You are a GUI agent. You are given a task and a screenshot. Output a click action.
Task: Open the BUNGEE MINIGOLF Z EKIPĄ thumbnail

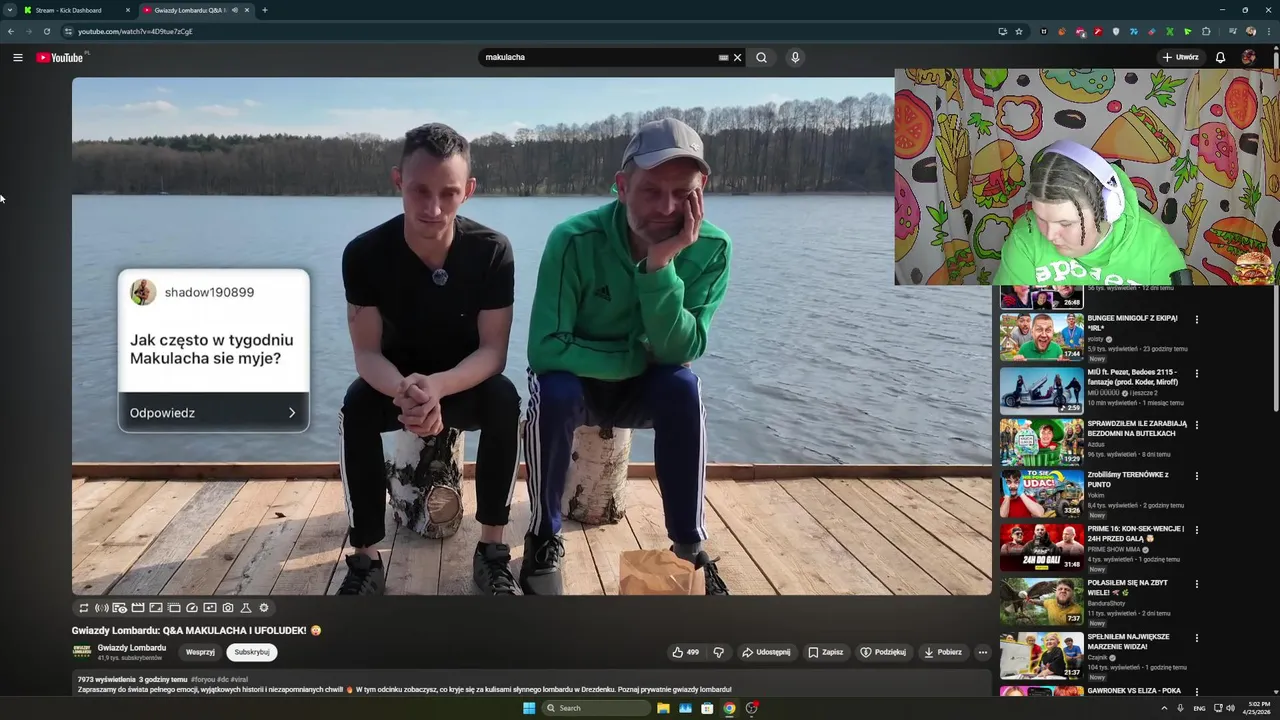(1041, 337)
